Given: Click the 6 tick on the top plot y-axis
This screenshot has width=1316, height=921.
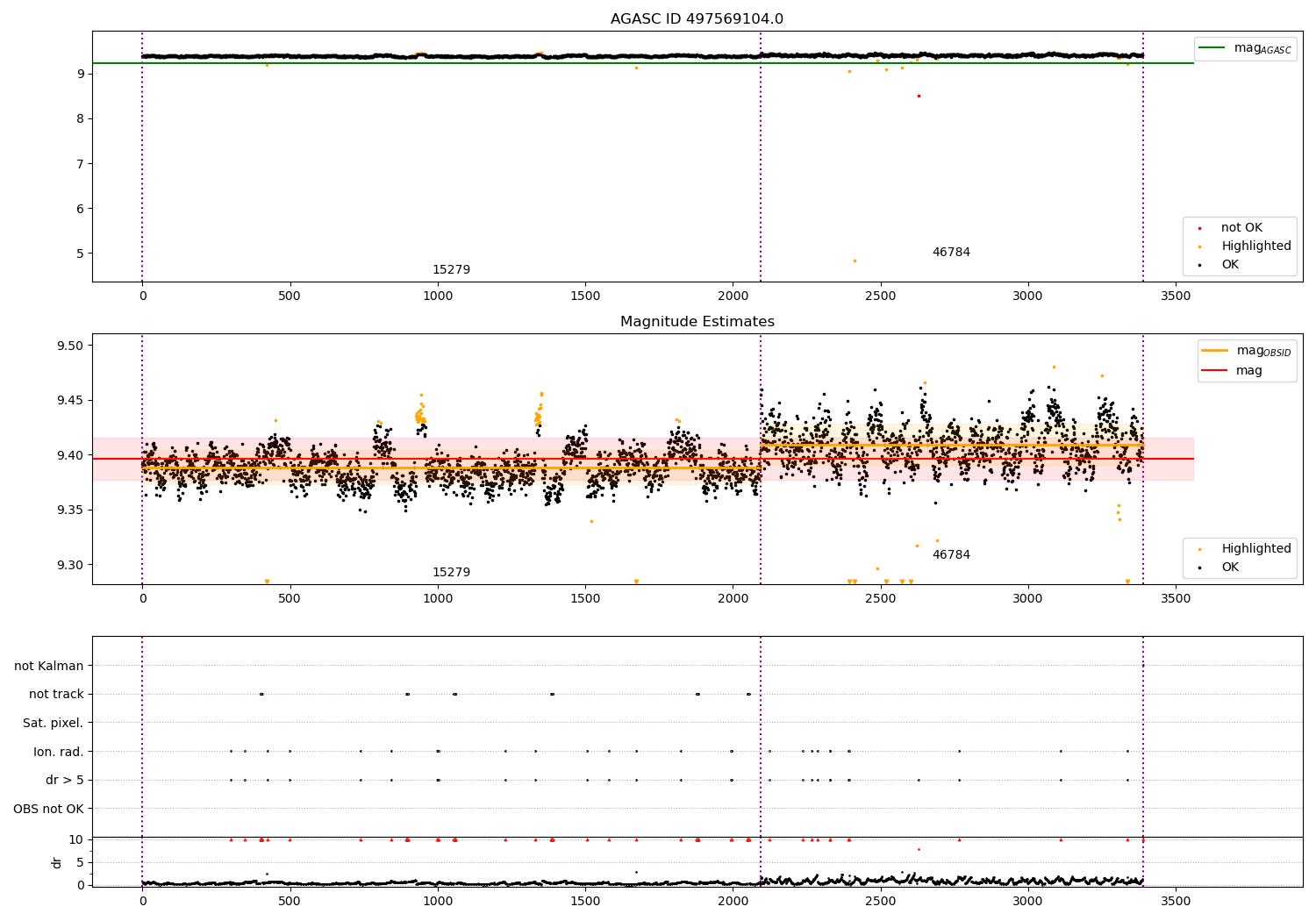Looking at the screenshot, I should (x=80, y=209).
